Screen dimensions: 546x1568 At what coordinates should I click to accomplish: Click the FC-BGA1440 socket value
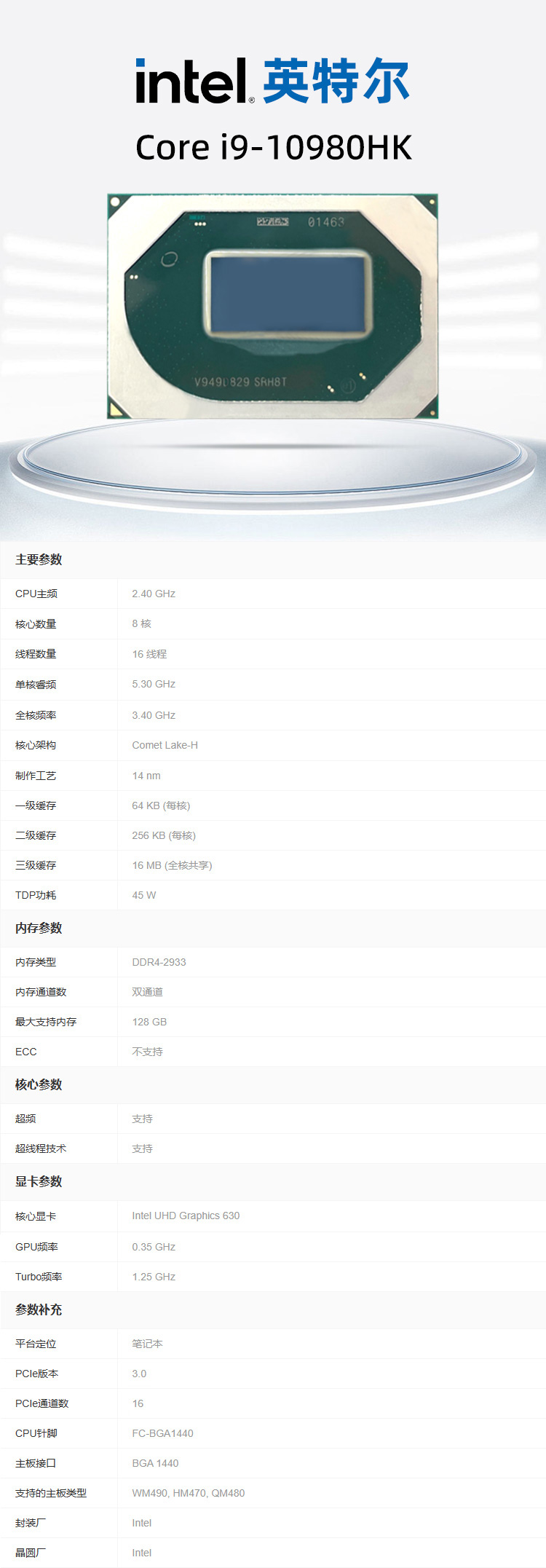[x=162, y=1433]
